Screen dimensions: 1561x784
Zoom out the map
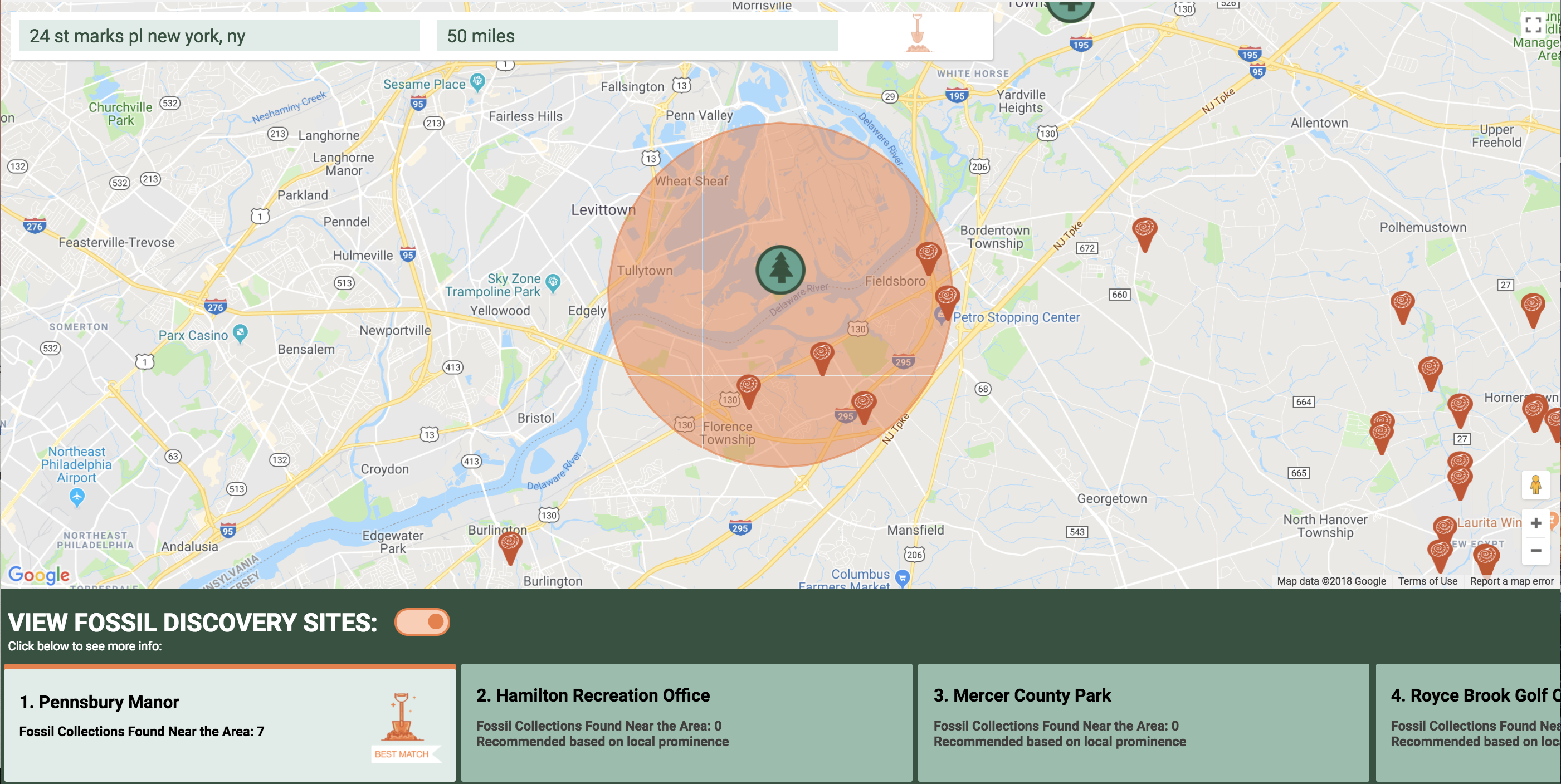pos(1535,551)
